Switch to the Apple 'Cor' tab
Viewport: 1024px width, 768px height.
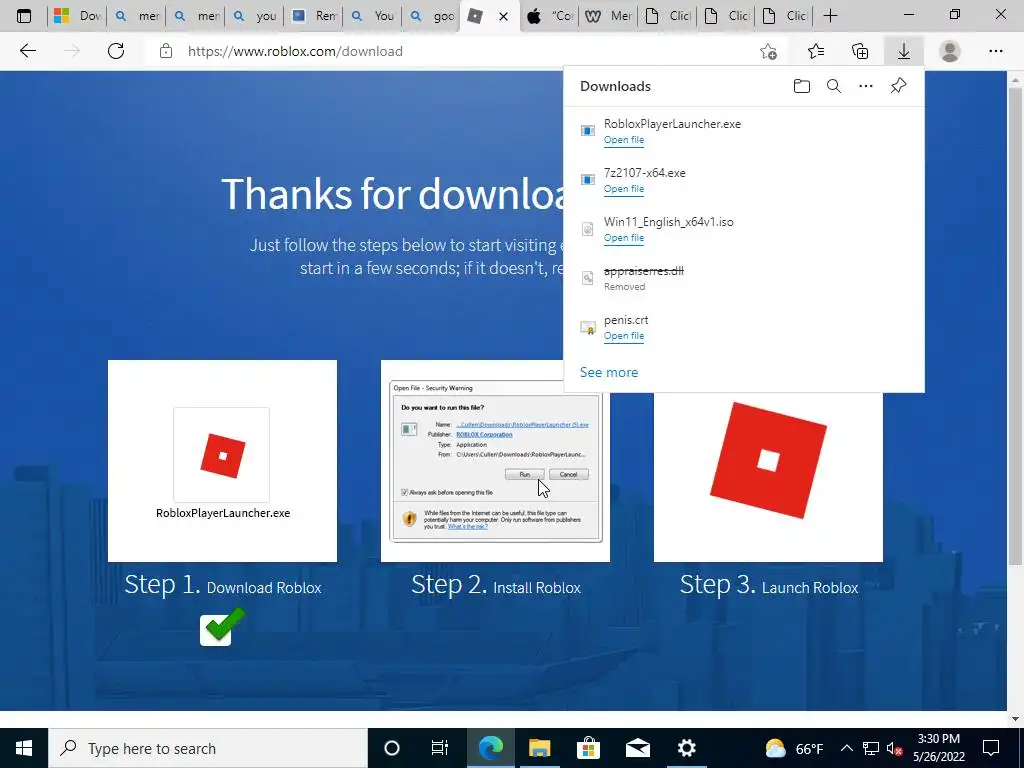tap(550, 16)
